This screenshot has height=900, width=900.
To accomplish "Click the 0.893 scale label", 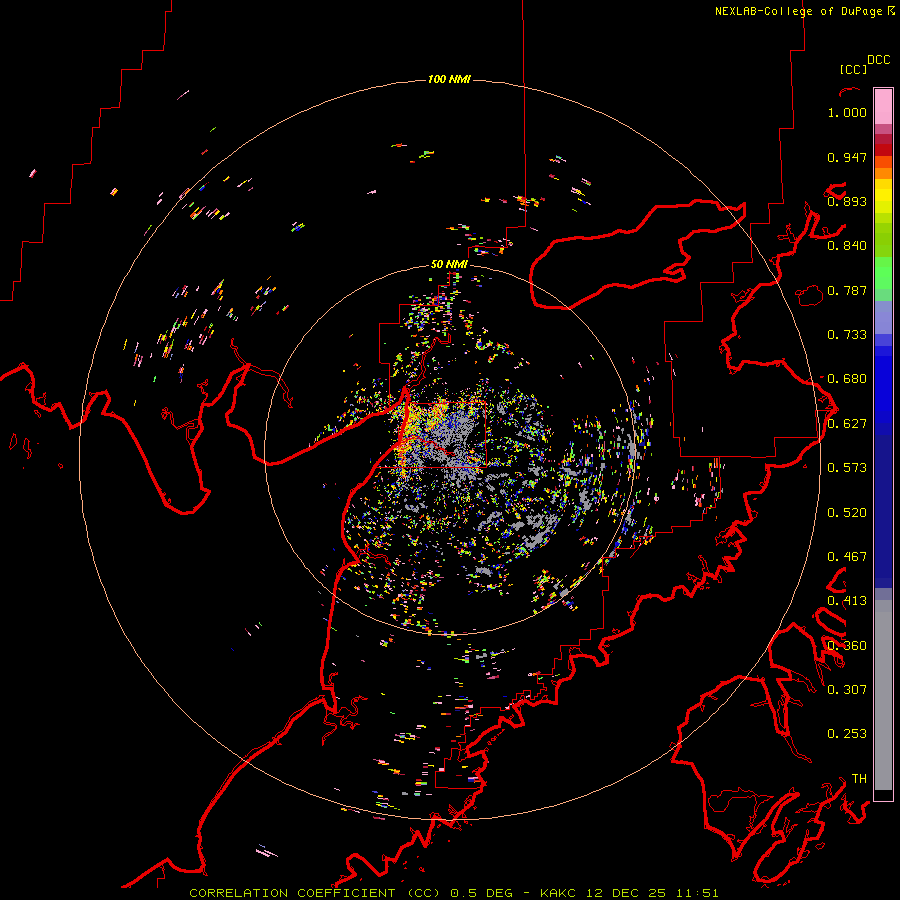I will click(x=847, y=201).
